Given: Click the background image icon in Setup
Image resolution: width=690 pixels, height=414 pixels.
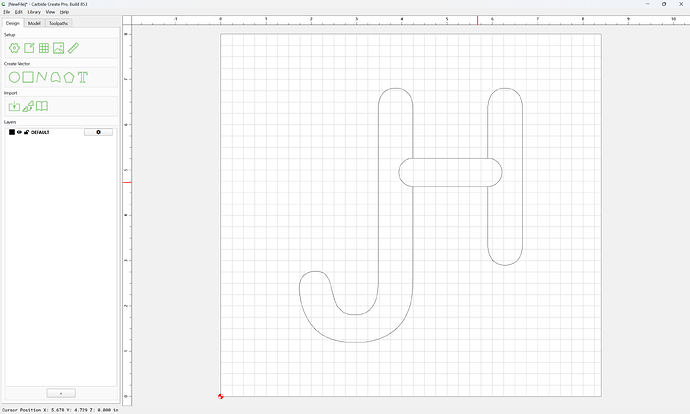Looking at the screenshot, I should point(59,48).
